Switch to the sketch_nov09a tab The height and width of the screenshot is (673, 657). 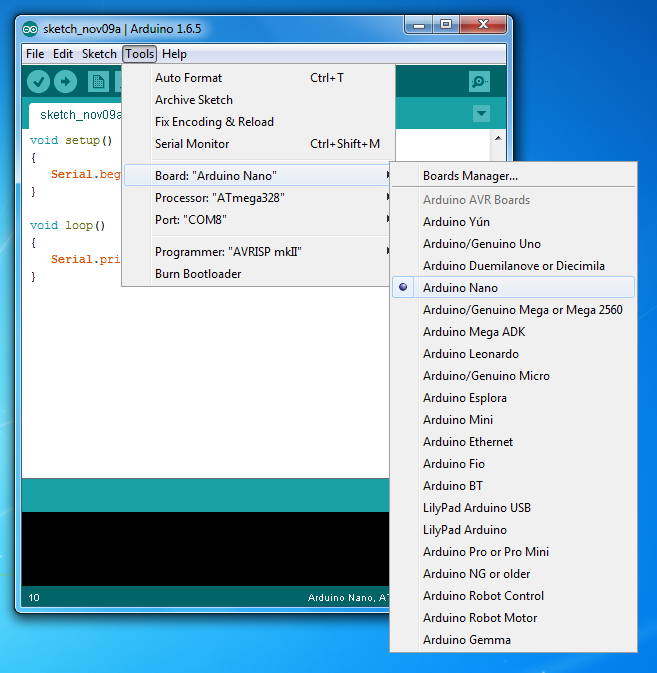(76, 115)
